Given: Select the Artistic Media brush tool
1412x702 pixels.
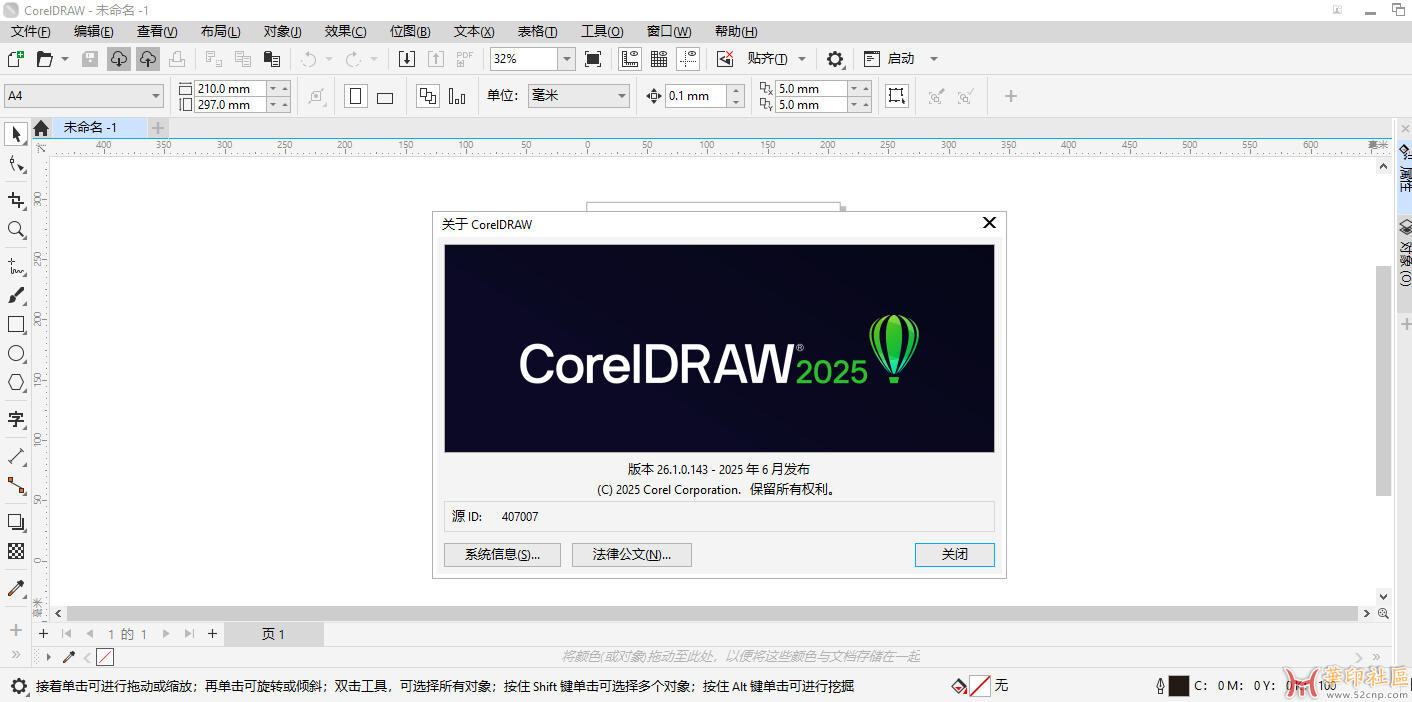Looking at the screenshot, I should 16,296.
